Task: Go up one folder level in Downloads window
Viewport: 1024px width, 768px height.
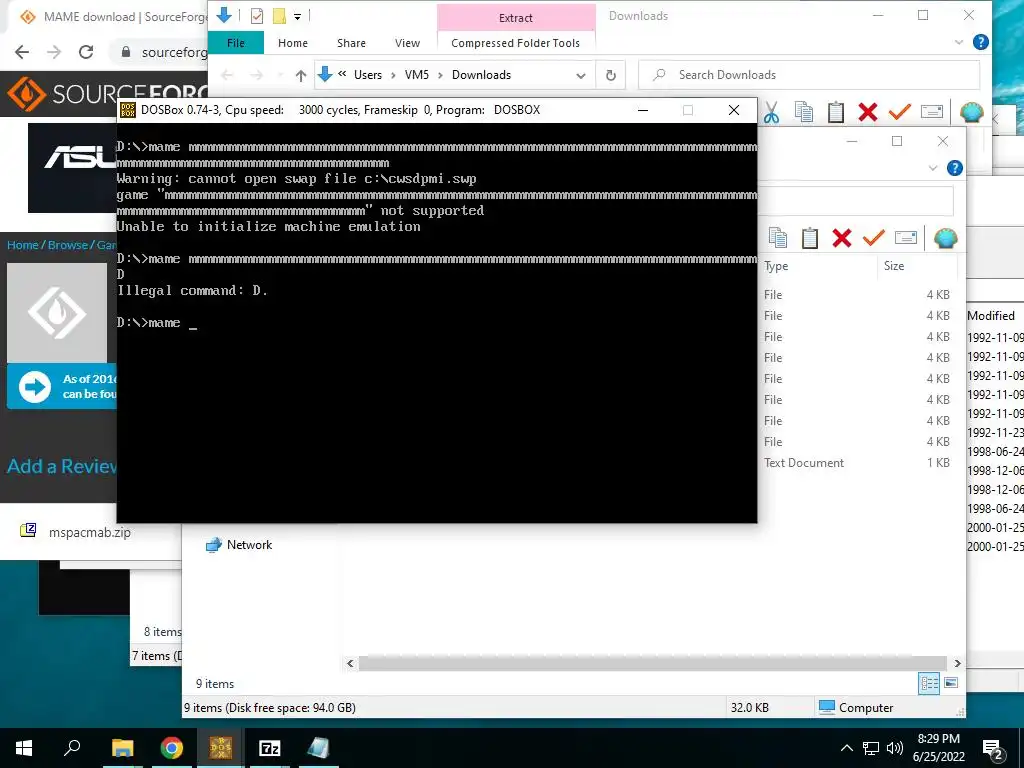Action: [x=300, y=76]
